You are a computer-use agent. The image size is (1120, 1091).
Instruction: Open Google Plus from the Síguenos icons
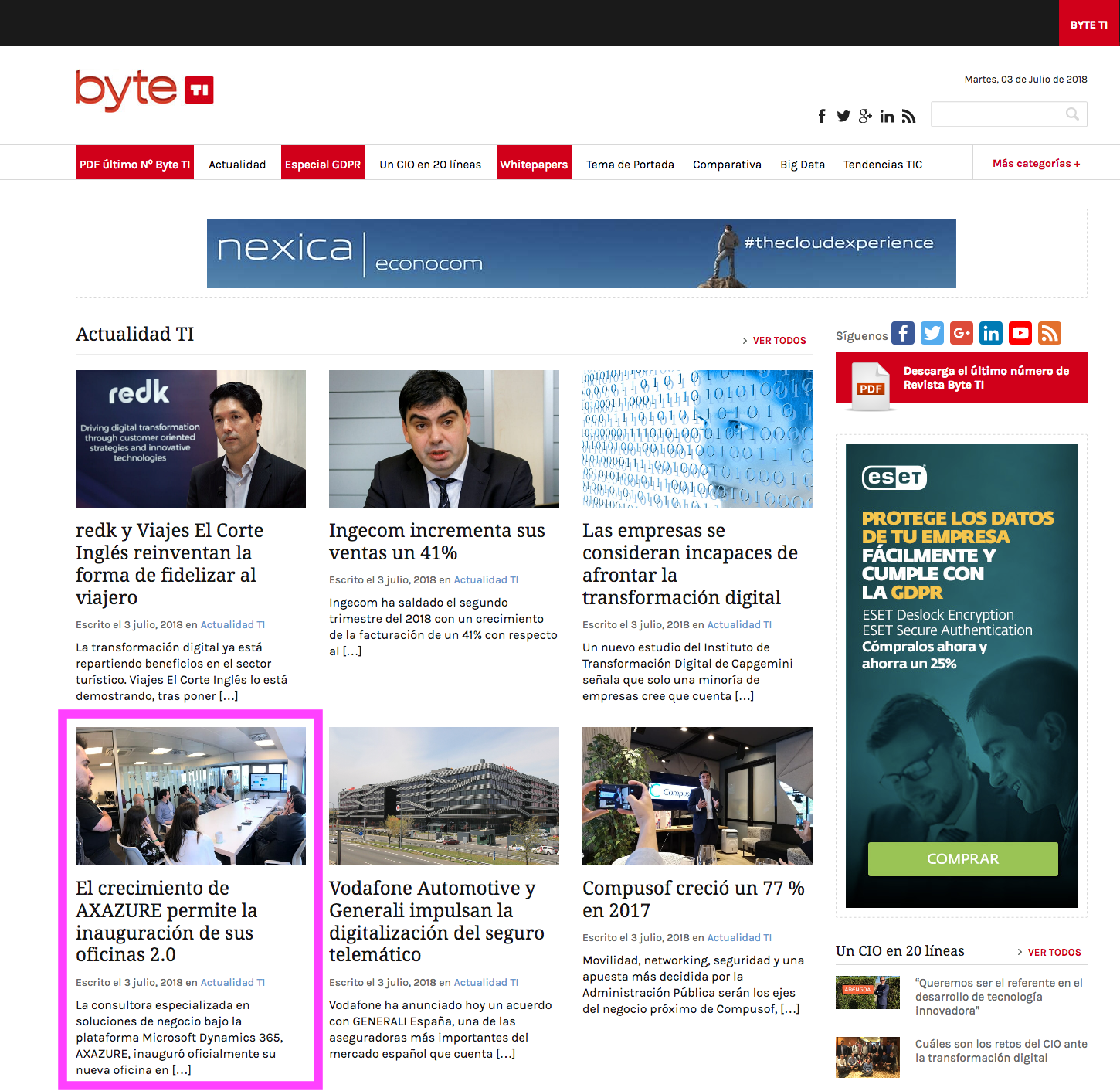(x=962, y=333)
